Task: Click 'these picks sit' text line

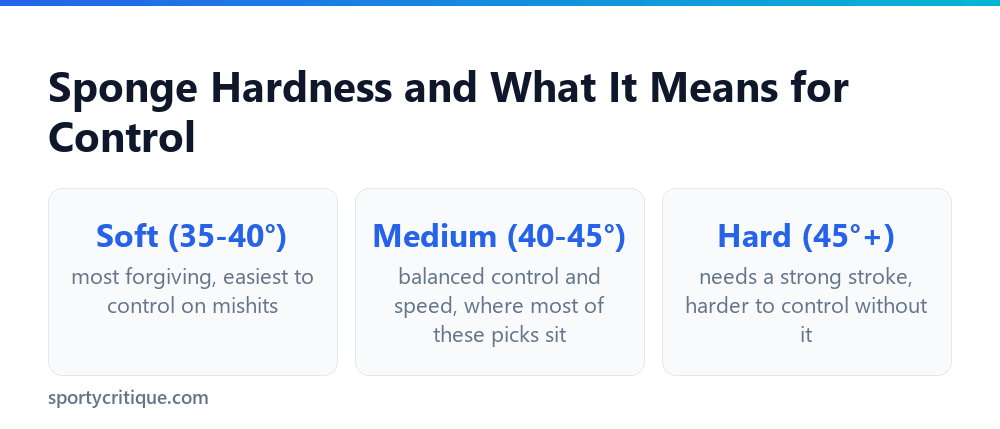Action: pyautogui.click(x=499, y=335)
